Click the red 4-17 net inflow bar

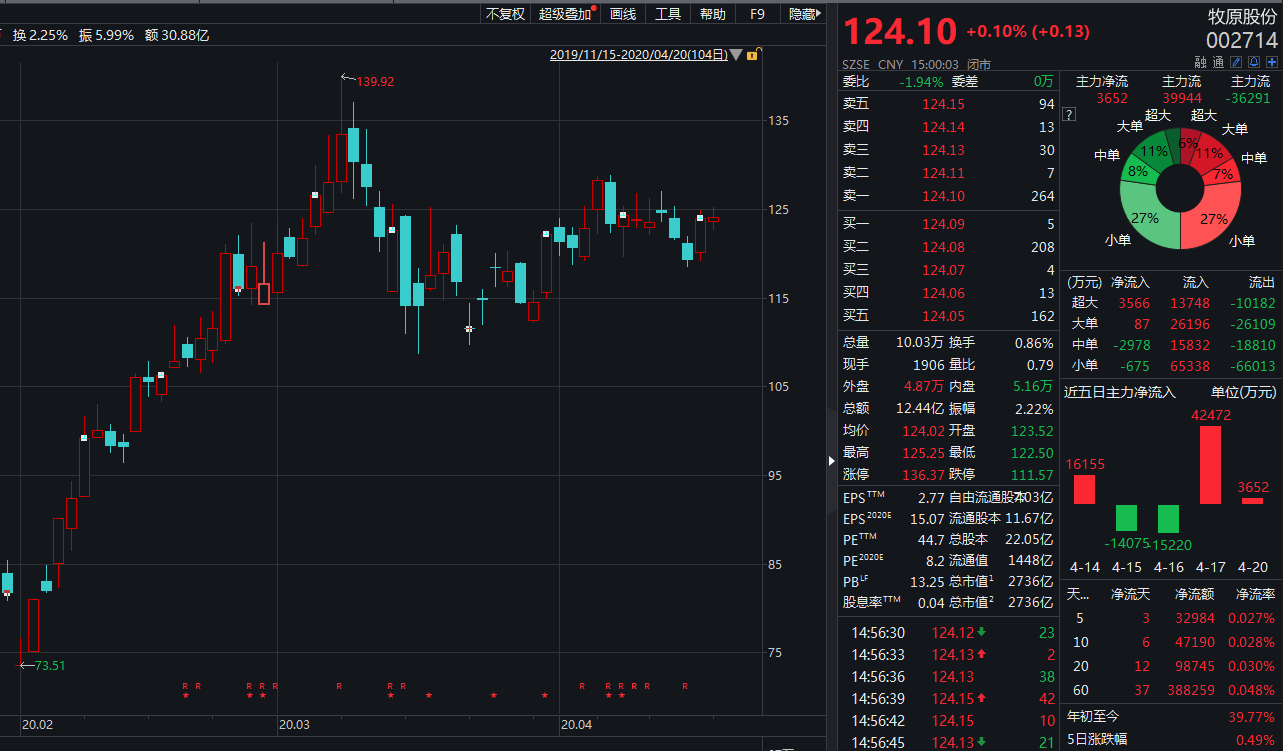pyautogui.click(x=1210, y=465)
